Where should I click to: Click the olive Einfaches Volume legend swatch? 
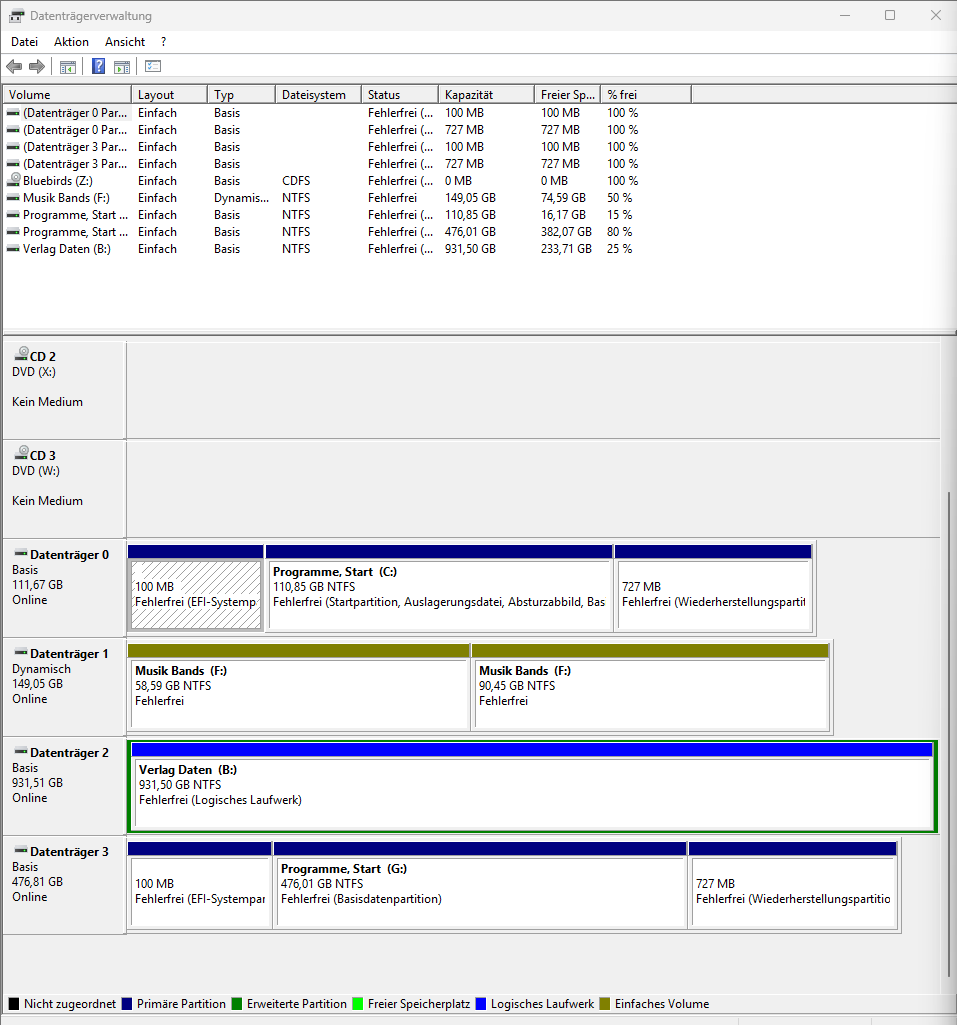coord(605,1003)
